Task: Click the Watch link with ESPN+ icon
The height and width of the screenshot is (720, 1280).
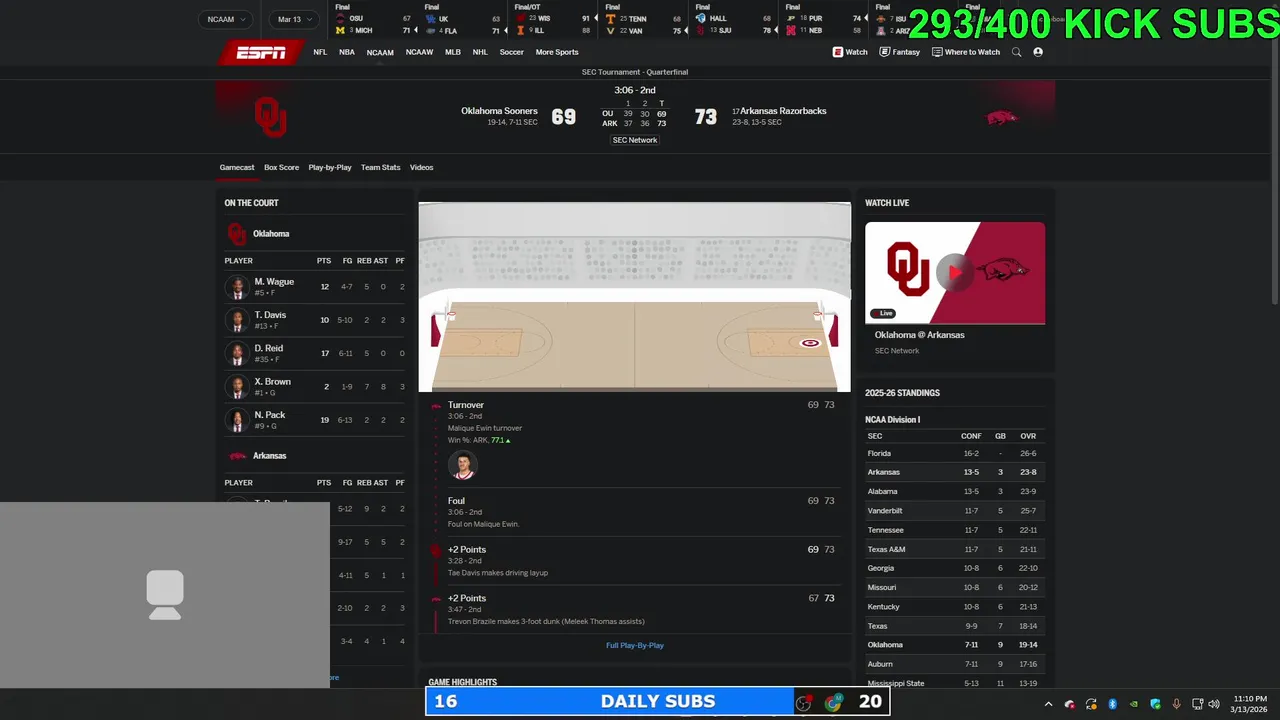Action: [x=850, y=52]
